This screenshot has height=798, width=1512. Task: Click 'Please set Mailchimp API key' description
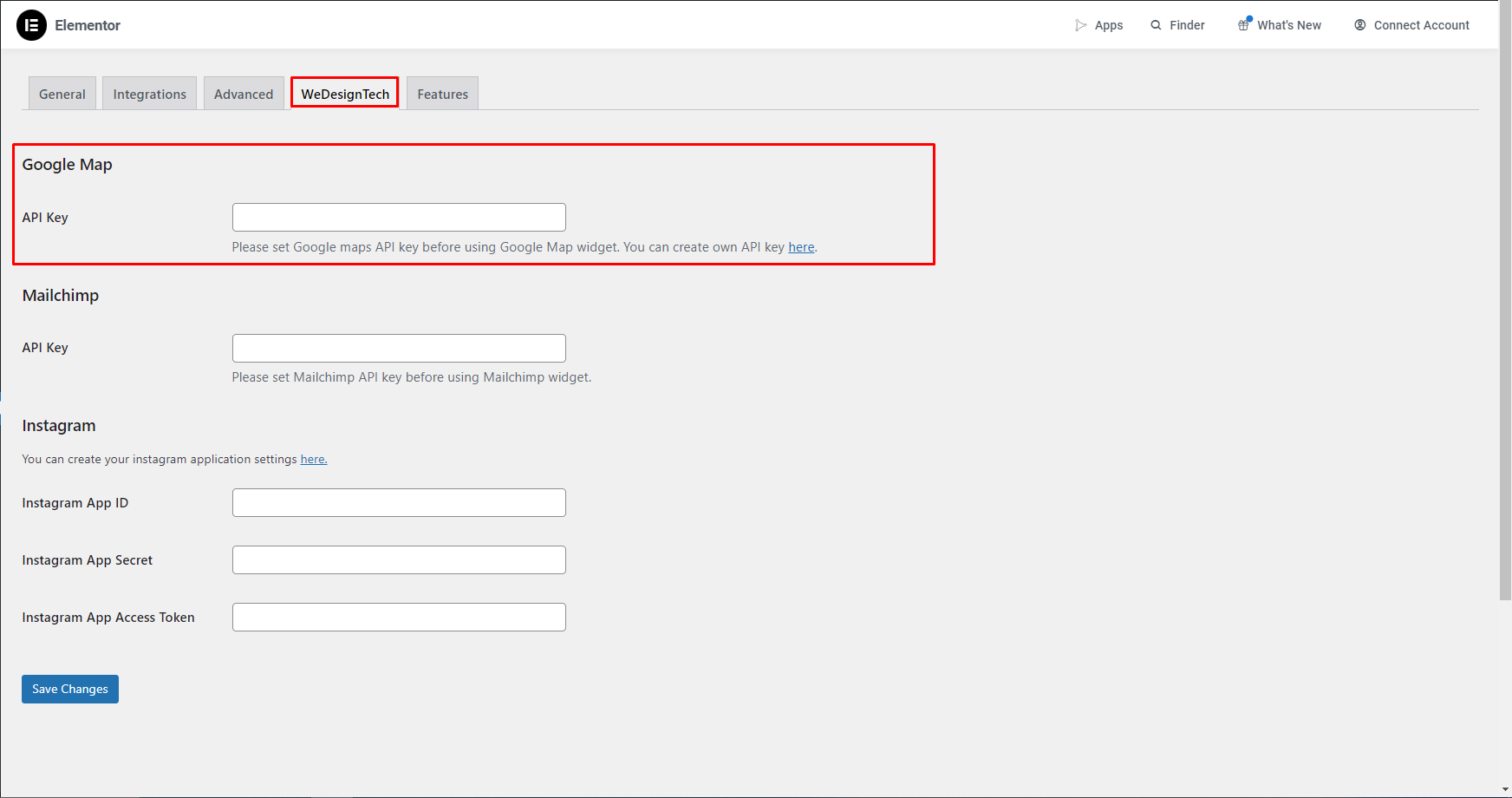click(412, 377)
